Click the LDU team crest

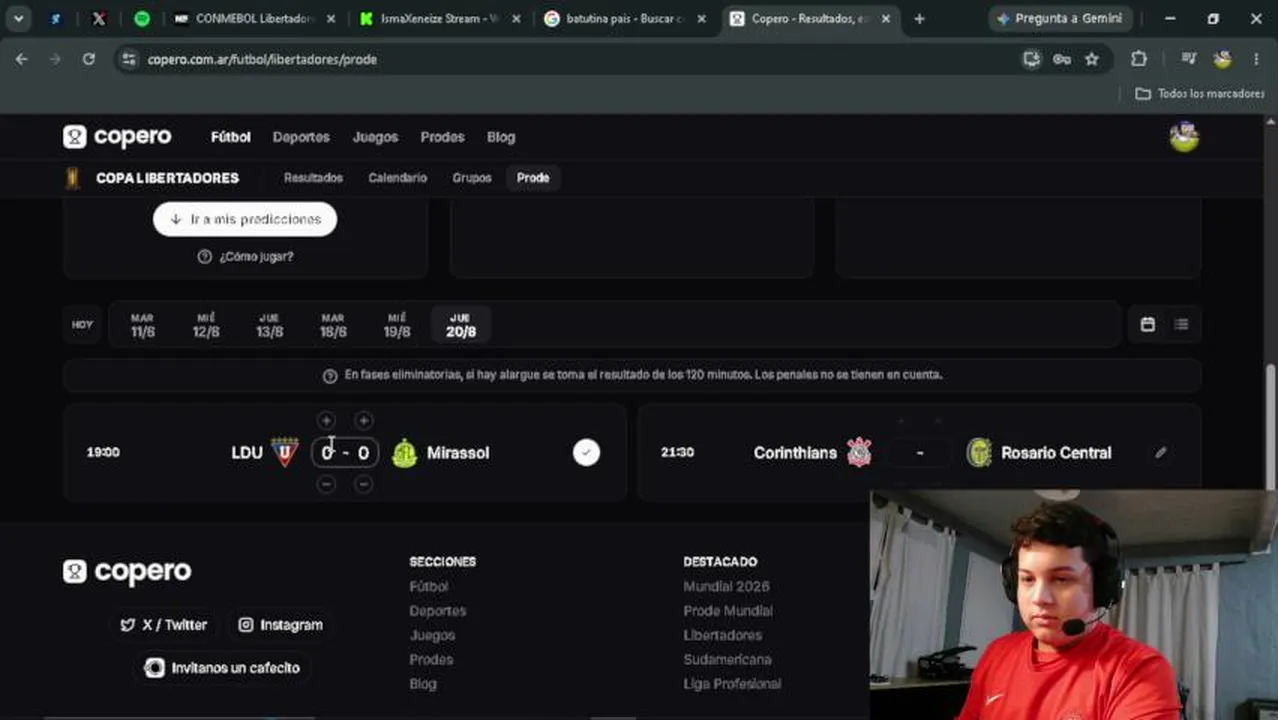click(285, 452)
